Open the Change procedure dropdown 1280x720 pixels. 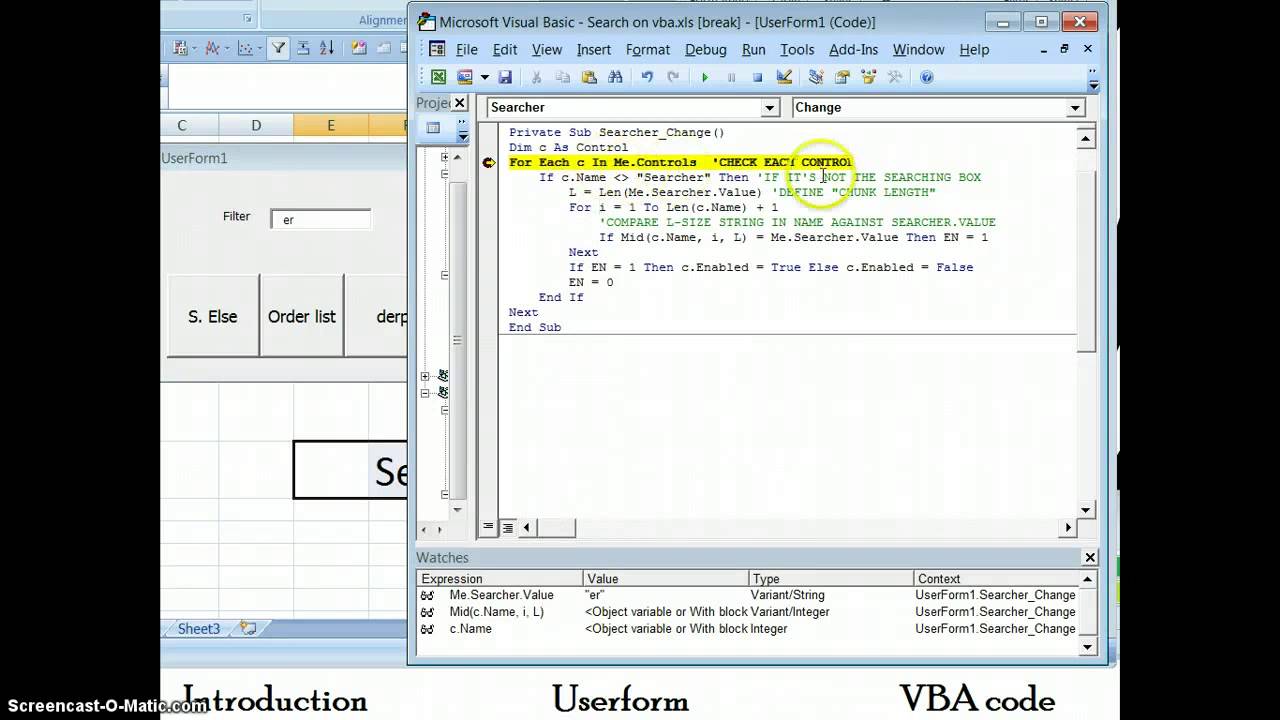tap(1075, 108)
